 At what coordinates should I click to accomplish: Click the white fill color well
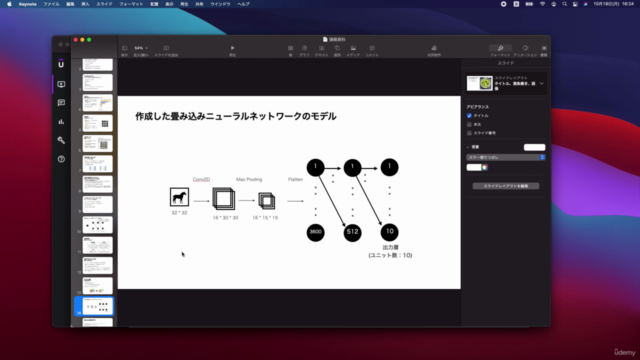[x=474, y=167]
